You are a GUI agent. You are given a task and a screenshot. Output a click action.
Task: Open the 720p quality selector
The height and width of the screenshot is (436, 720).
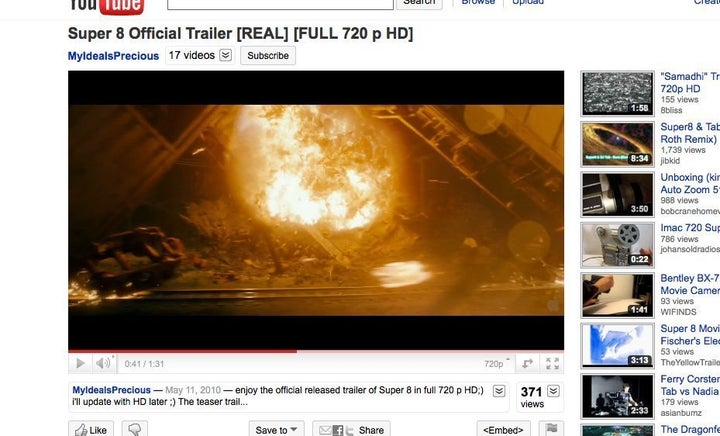point(497,363)
